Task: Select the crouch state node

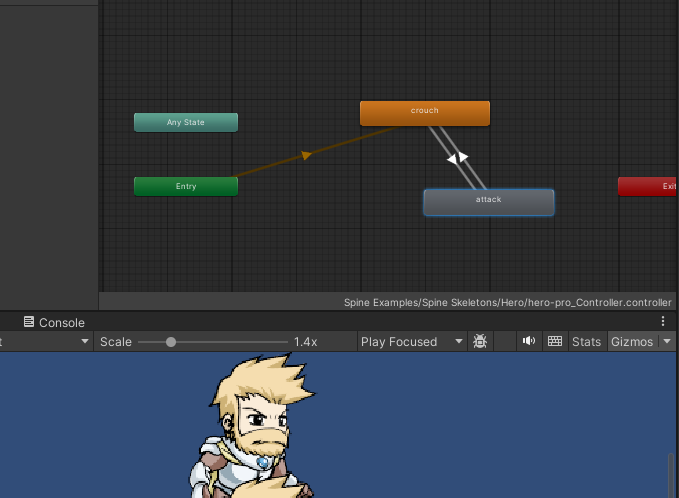Action: pyautogui.click(x=425, y=113)
